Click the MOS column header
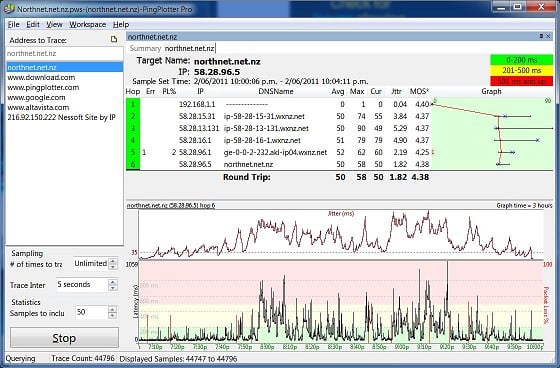The image size is (560, 368). click(x=419, y=91)
